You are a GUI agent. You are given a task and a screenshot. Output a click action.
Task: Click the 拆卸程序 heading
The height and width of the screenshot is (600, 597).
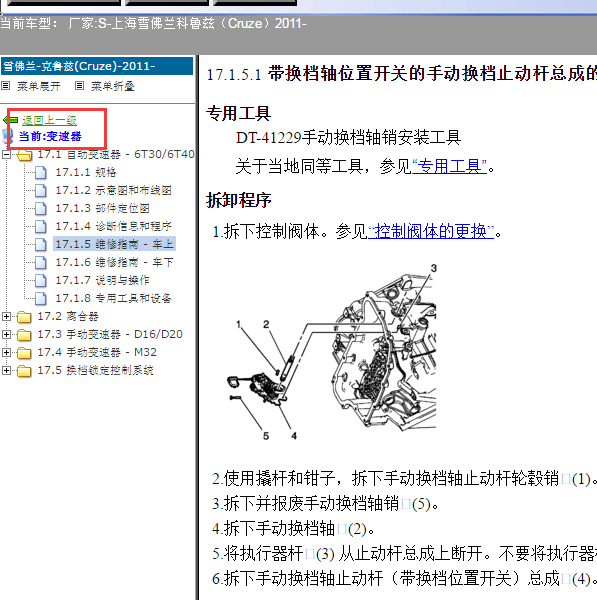239,200
